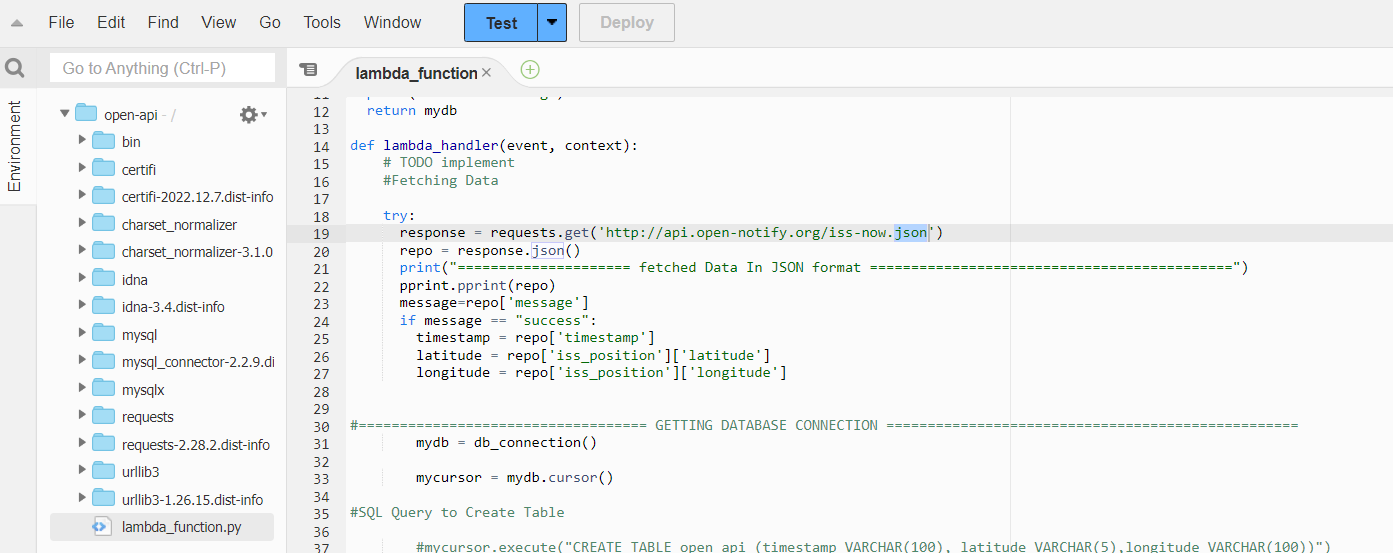The height and width of the screenshot is (553, 1393).
Task: Click the '#SQL Query to Create Table' comment
Action: [x=457, y=512]
